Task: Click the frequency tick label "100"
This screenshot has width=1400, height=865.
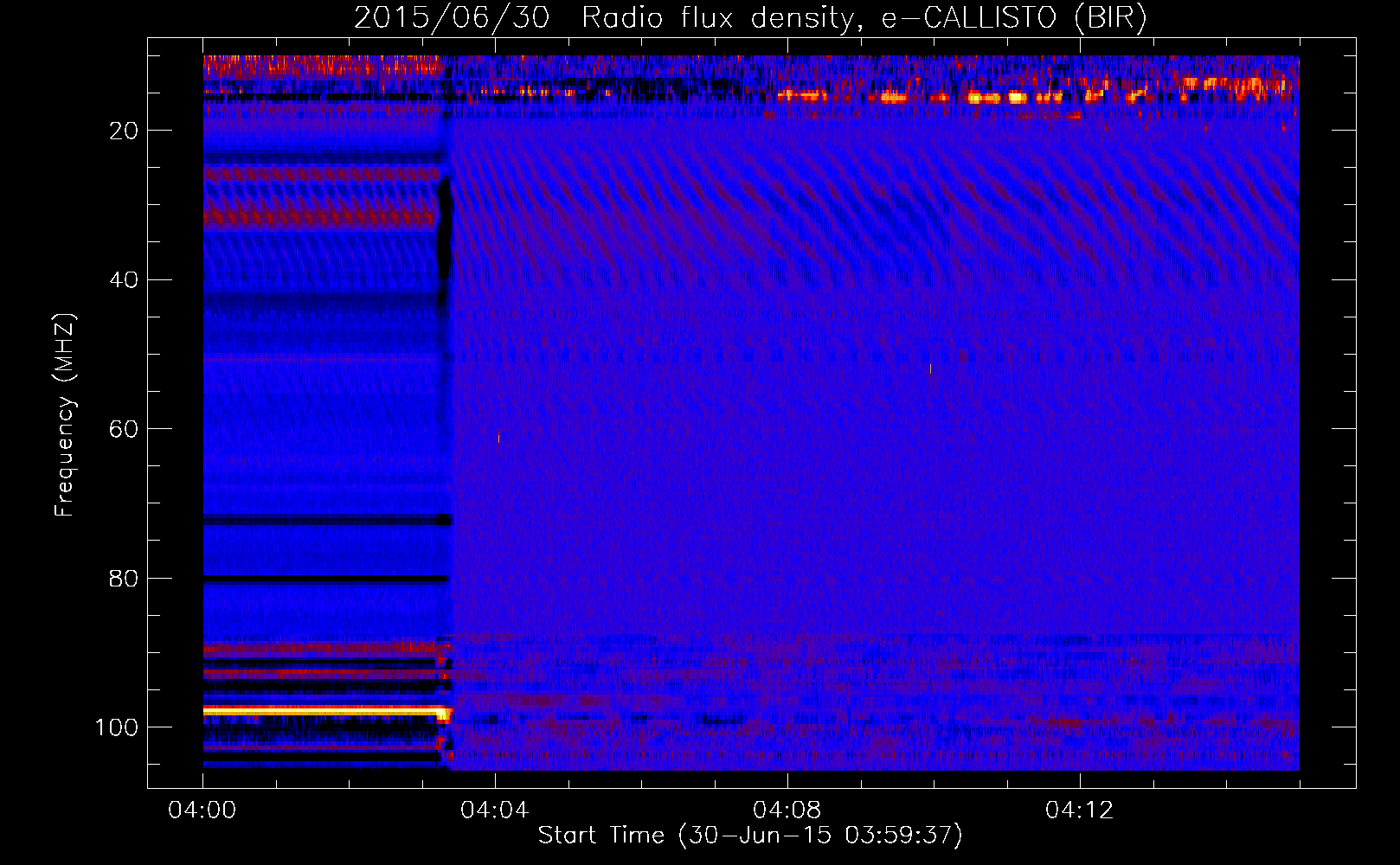Action: click(x=117, y=727)
